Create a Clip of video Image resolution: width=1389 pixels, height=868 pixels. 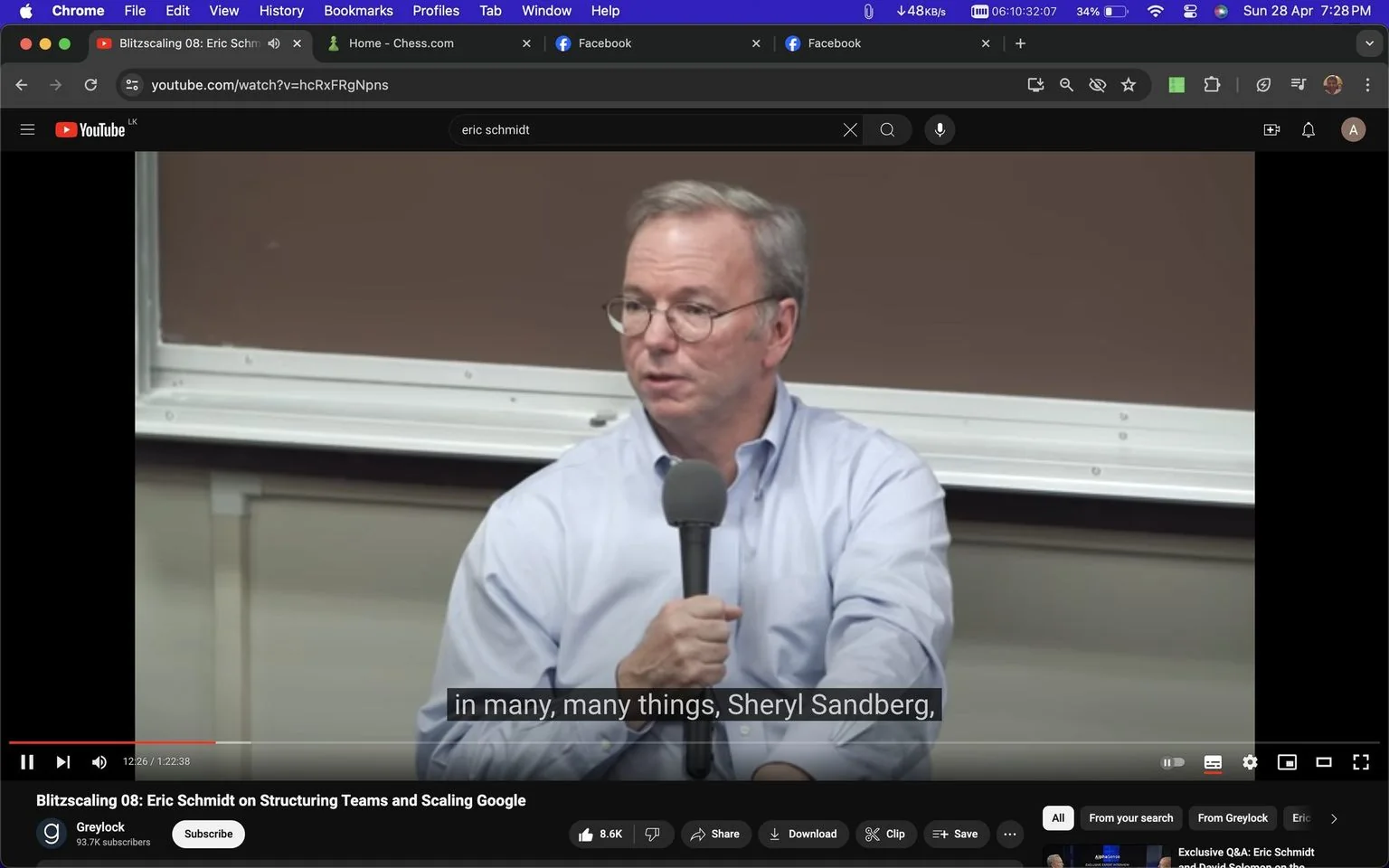pyautogui.click(x=885, y=834)
